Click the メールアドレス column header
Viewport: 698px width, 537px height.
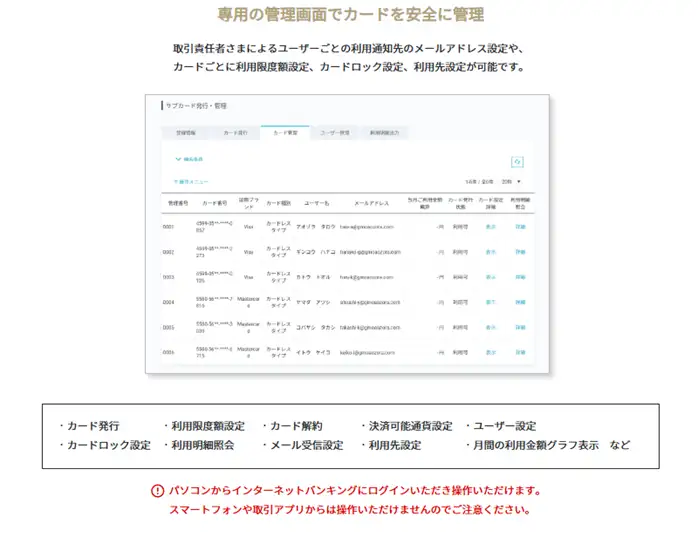pyautogui.click(x=370, y=203)
